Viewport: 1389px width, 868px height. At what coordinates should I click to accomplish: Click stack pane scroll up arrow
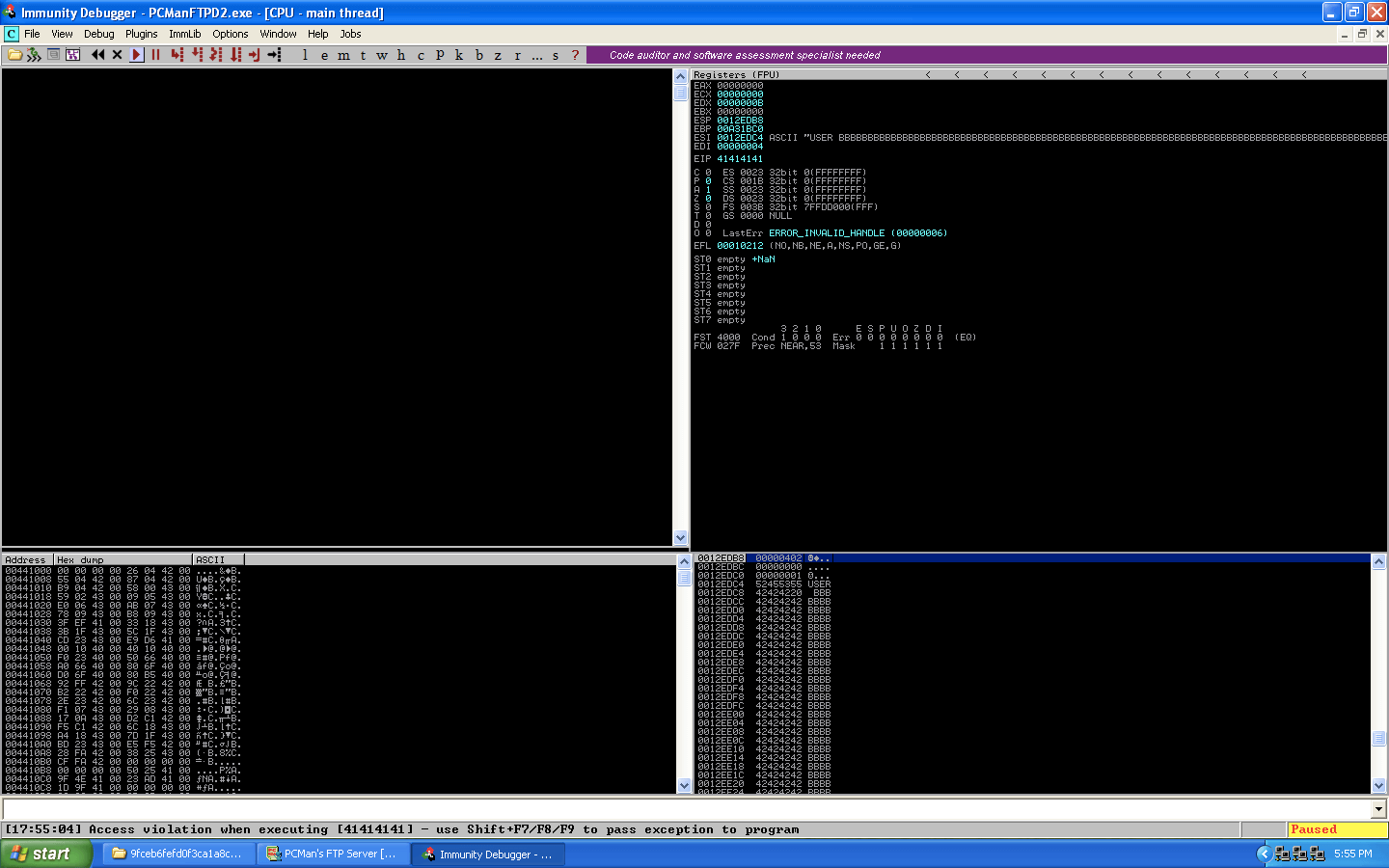pyautogui.click(x=1378, y=561)
